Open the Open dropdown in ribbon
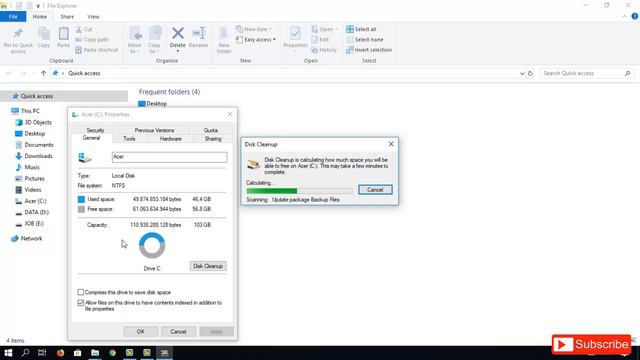 tap(324, 29)
